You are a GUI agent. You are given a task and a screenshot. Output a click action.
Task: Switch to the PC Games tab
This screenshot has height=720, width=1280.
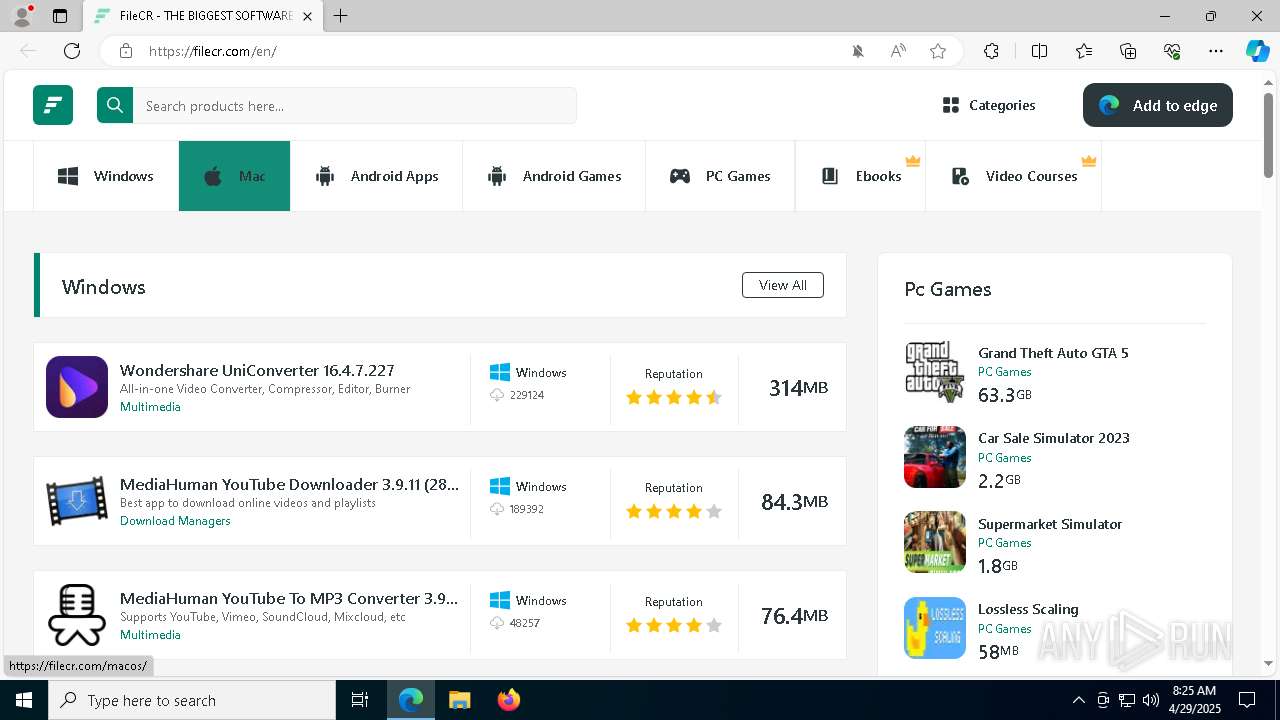[720, 176]
